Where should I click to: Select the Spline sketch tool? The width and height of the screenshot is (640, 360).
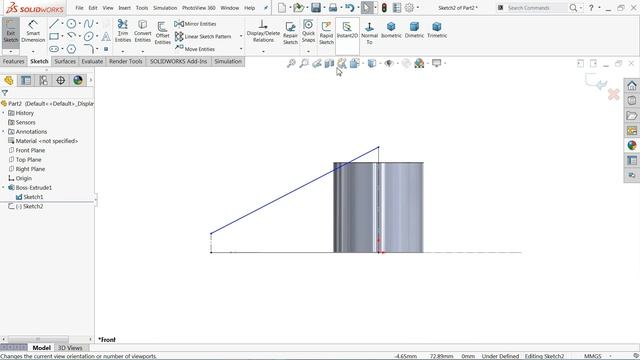[88, 24]
